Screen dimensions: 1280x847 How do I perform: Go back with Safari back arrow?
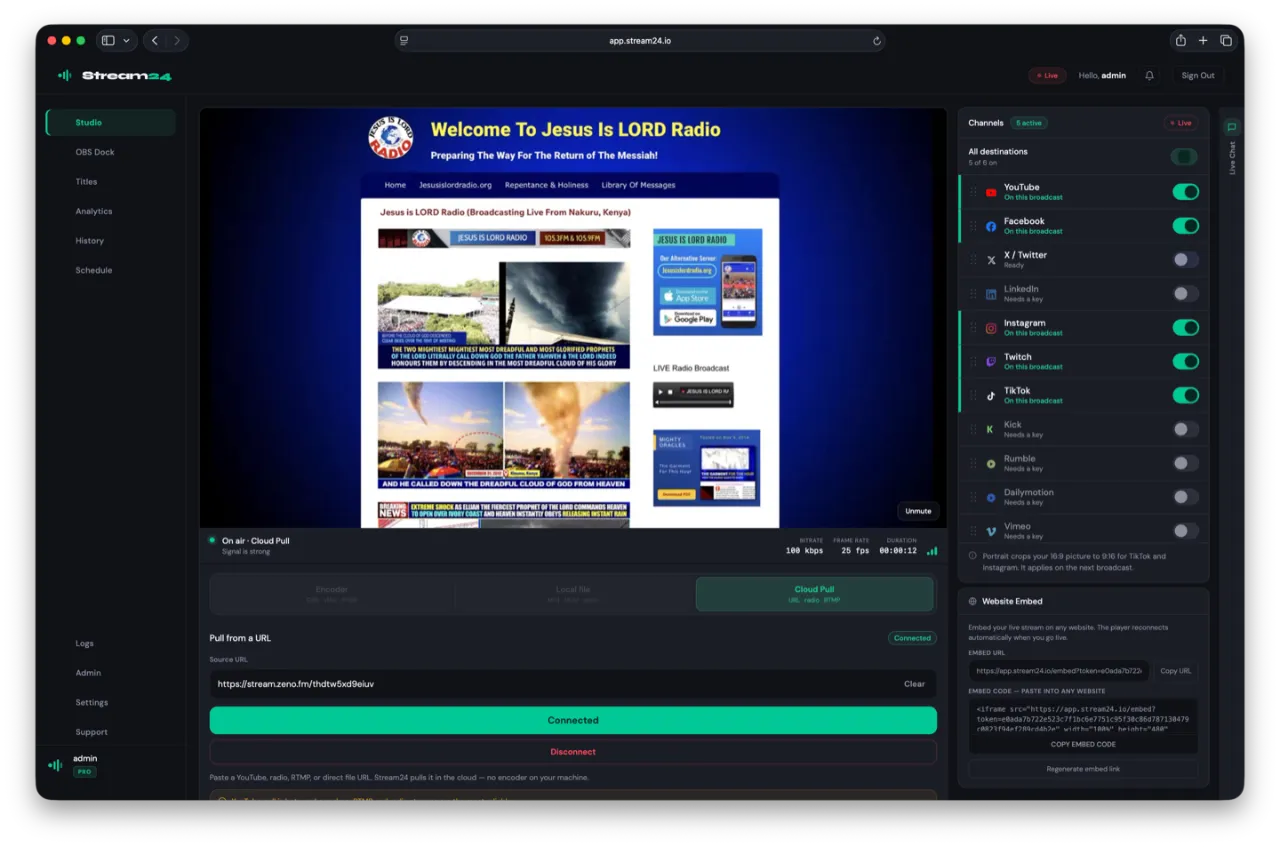(155, 40)
